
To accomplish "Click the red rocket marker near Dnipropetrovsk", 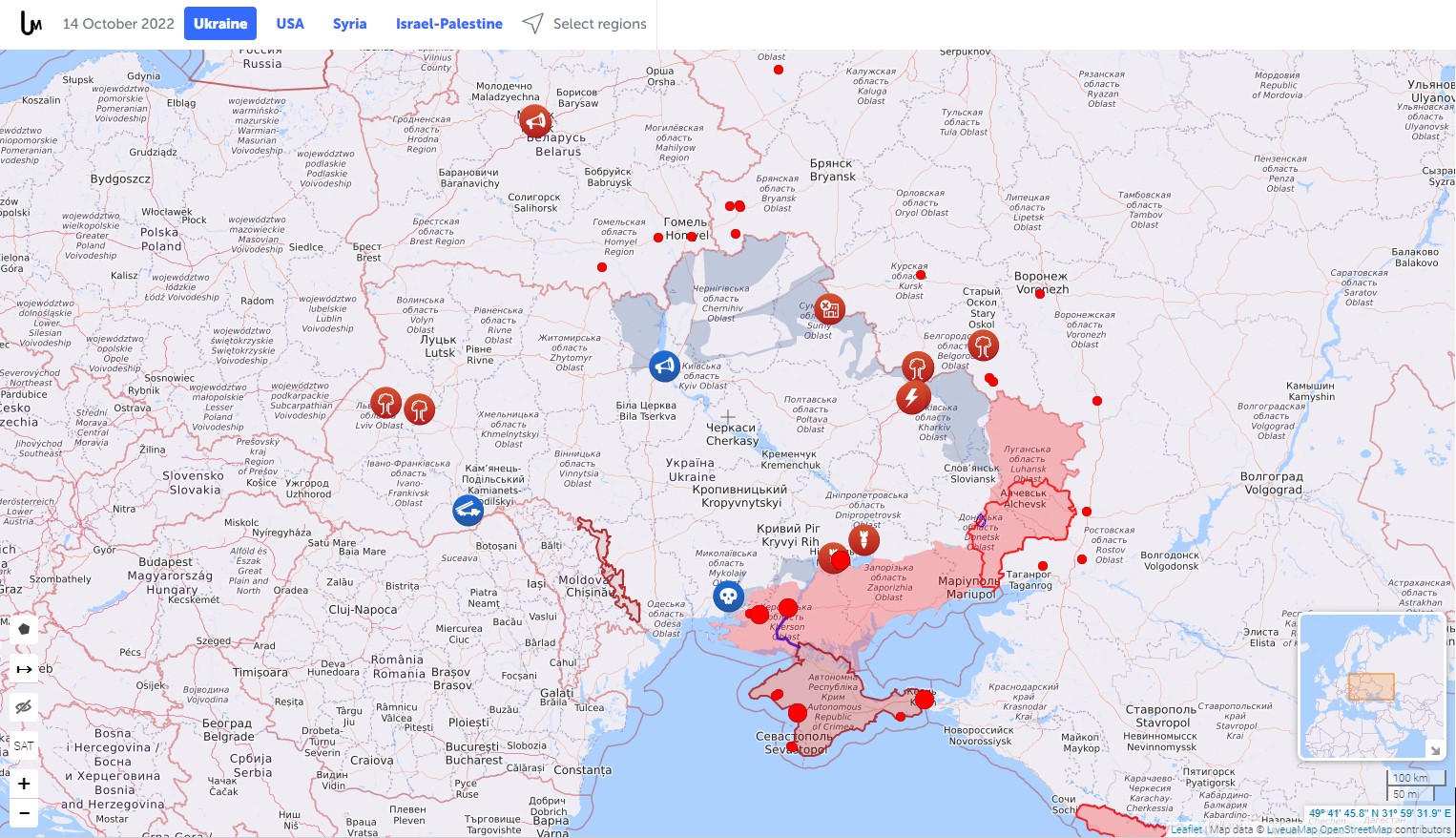I will pos(863,540).
